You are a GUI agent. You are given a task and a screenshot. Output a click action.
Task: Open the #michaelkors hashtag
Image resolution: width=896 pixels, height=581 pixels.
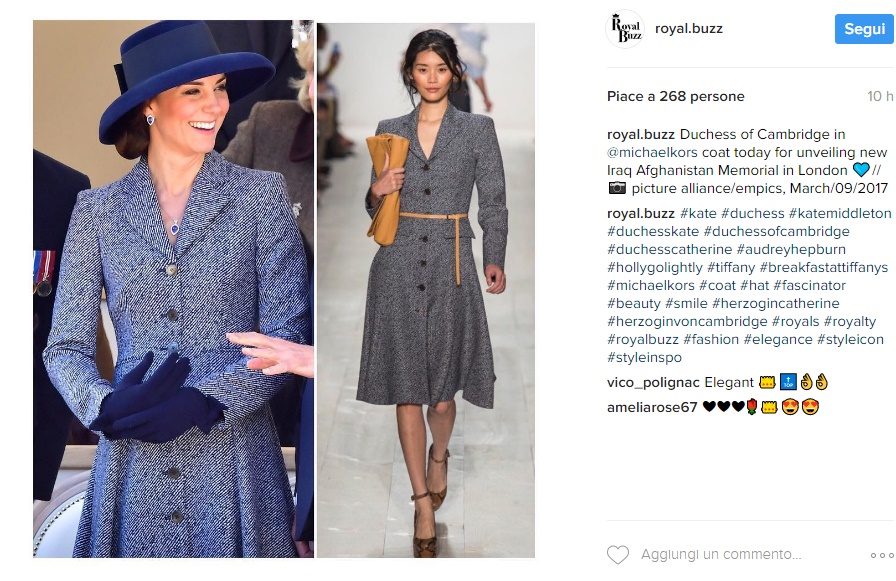pos(650,286)
